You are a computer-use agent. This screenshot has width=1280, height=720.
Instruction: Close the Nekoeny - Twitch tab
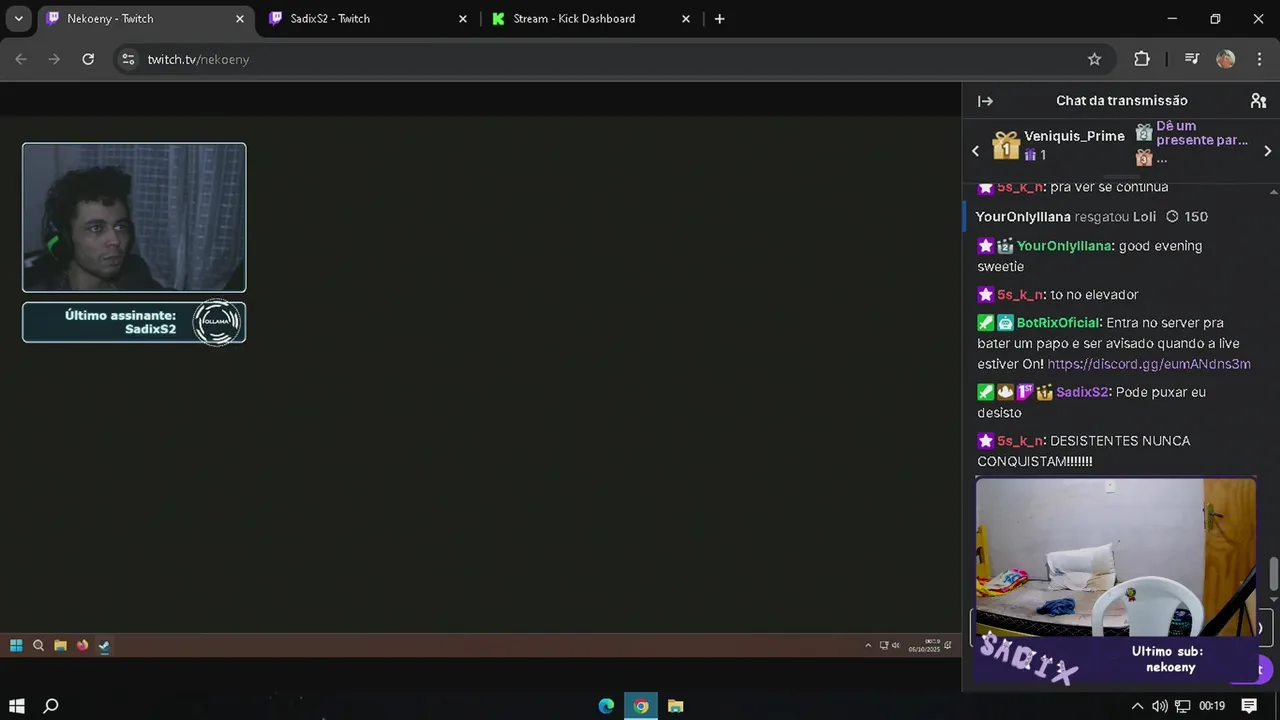pyautogui.click(x=239, y=19)
